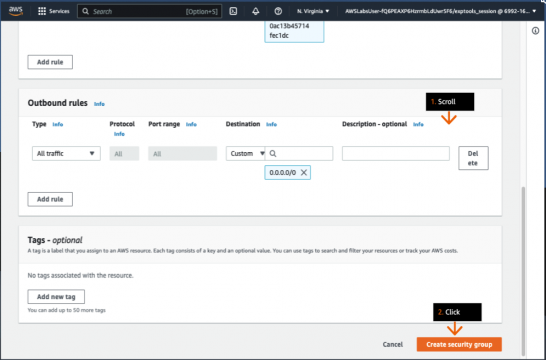Open Info link next to Type
Screen dimensions: 546x360
click(58, 124)
